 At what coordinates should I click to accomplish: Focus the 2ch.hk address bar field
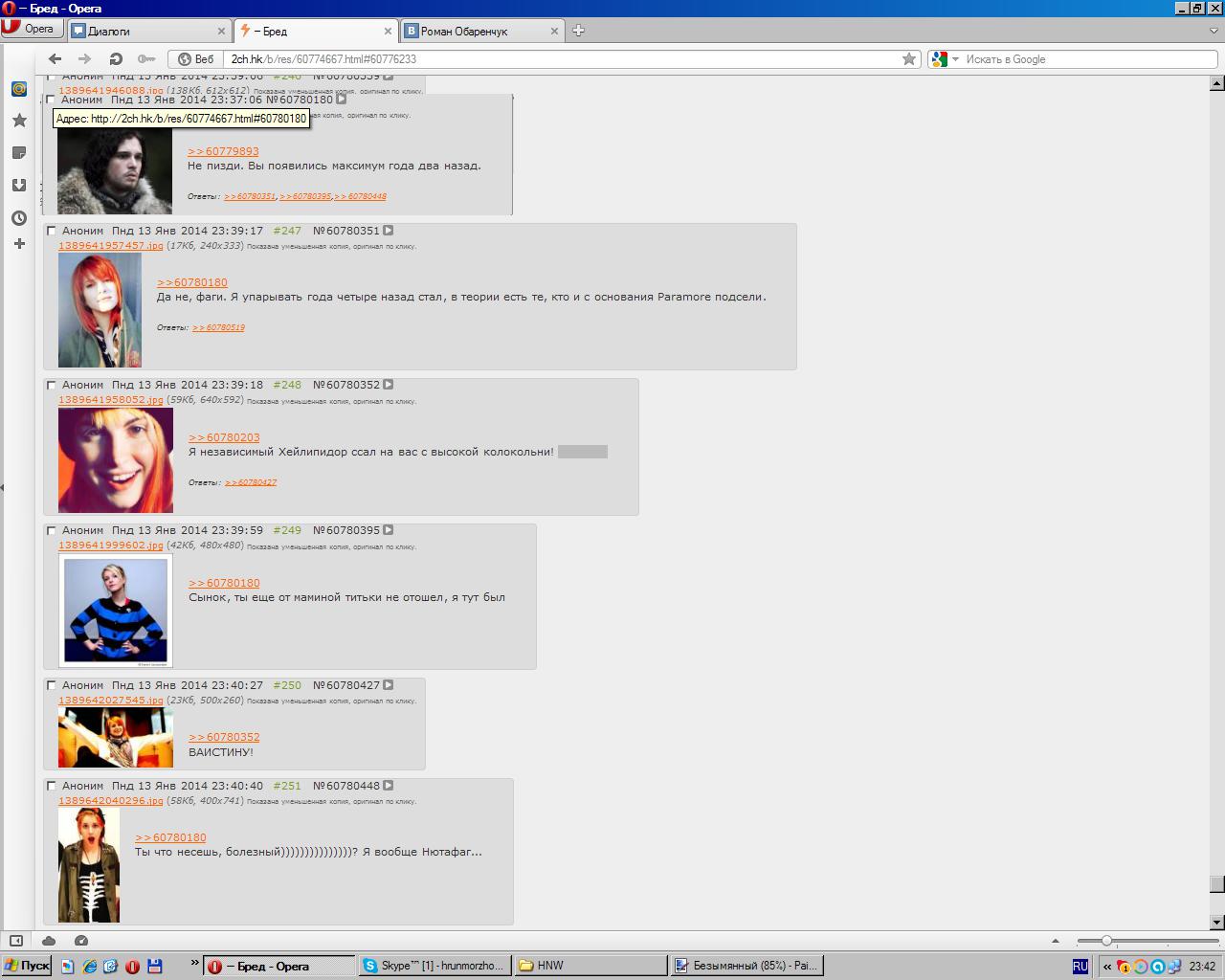point(563,59)
